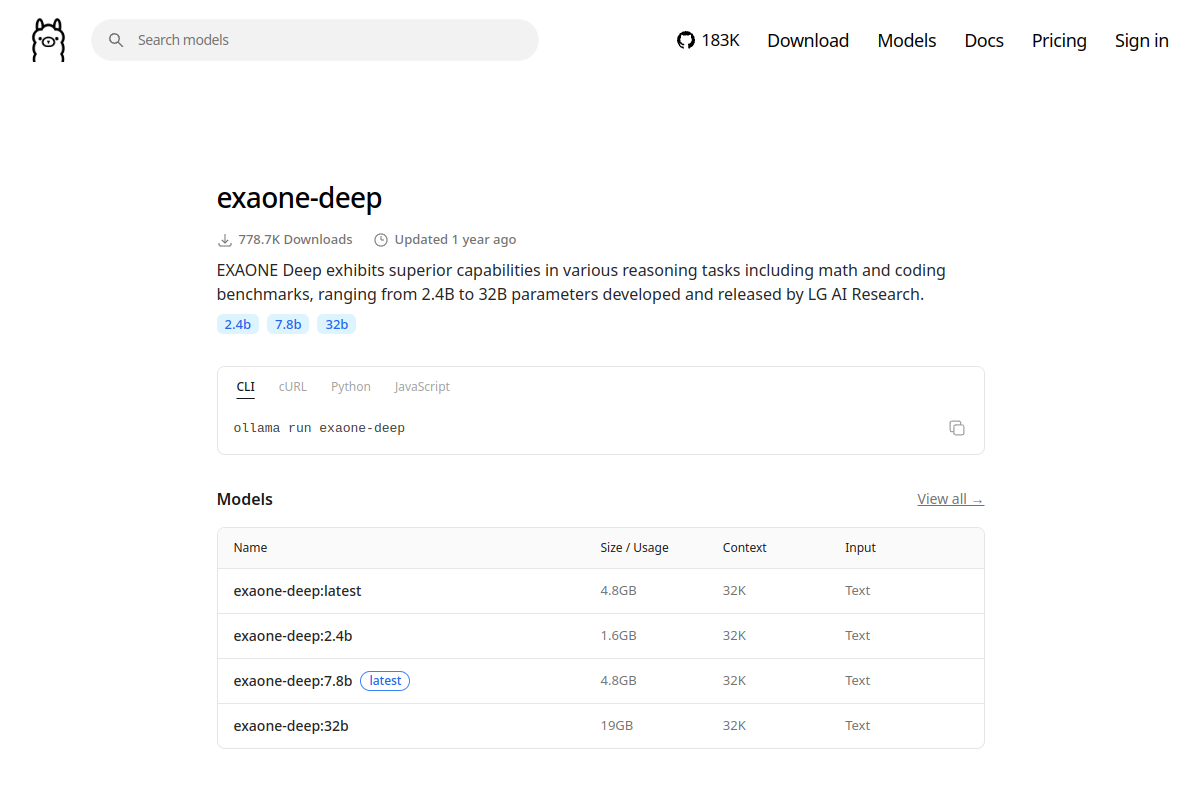Click Sign in

point(1142,40)
